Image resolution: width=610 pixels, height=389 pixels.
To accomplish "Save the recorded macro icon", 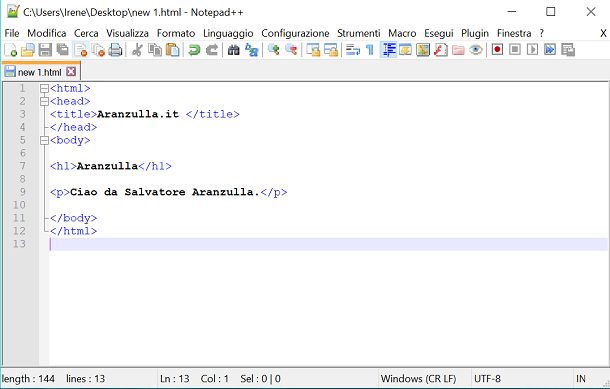I will pyautogui.click(x=568, y=50).
